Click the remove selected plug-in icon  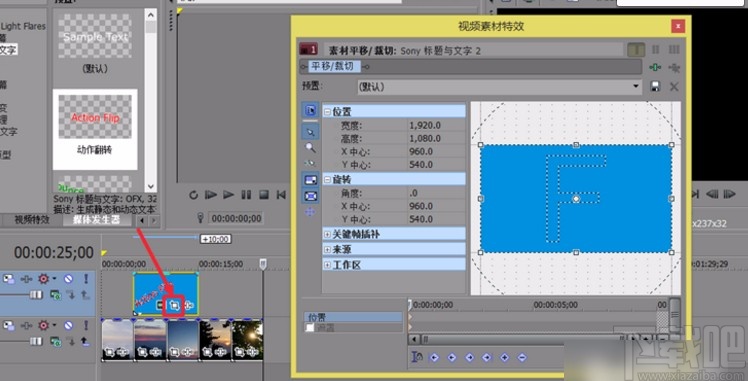point(674,67)
